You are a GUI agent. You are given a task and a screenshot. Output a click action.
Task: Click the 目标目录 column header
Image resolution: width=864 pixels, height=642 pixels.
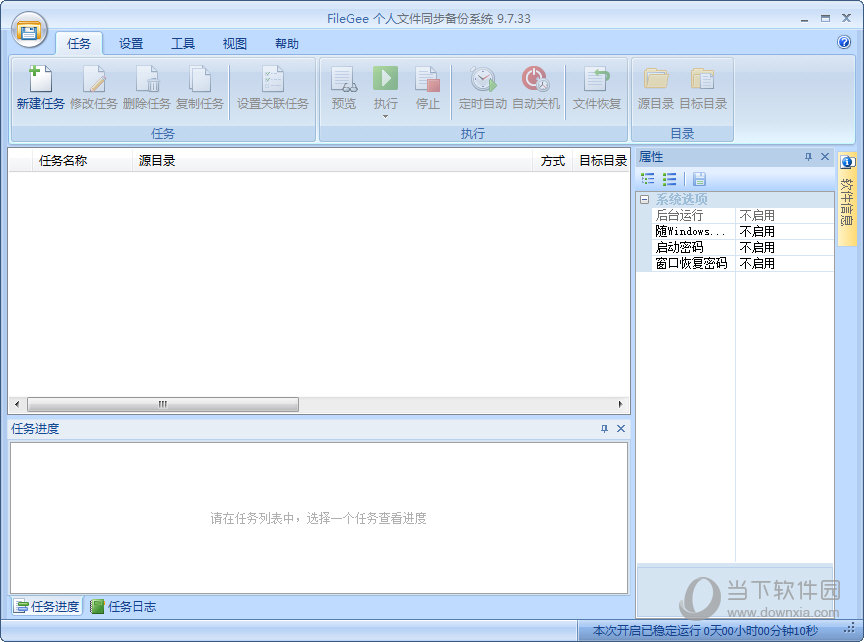[x=602, y=161]
